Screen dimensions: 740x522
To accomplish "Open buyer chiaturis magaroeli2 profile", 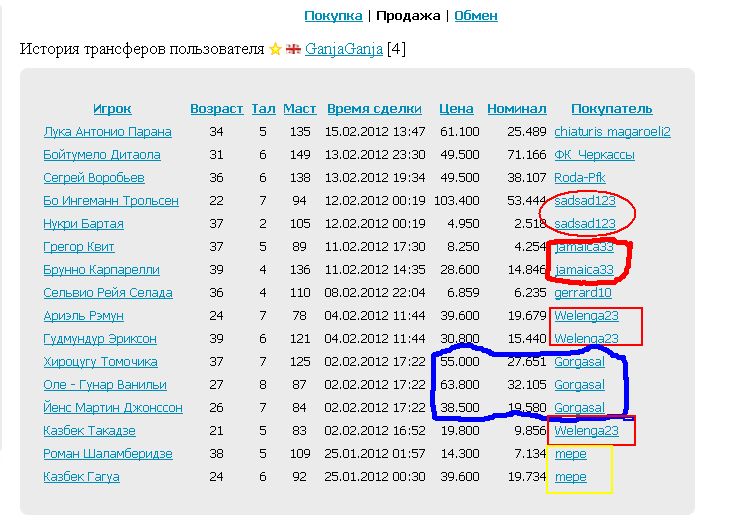I will coord(612,131).
